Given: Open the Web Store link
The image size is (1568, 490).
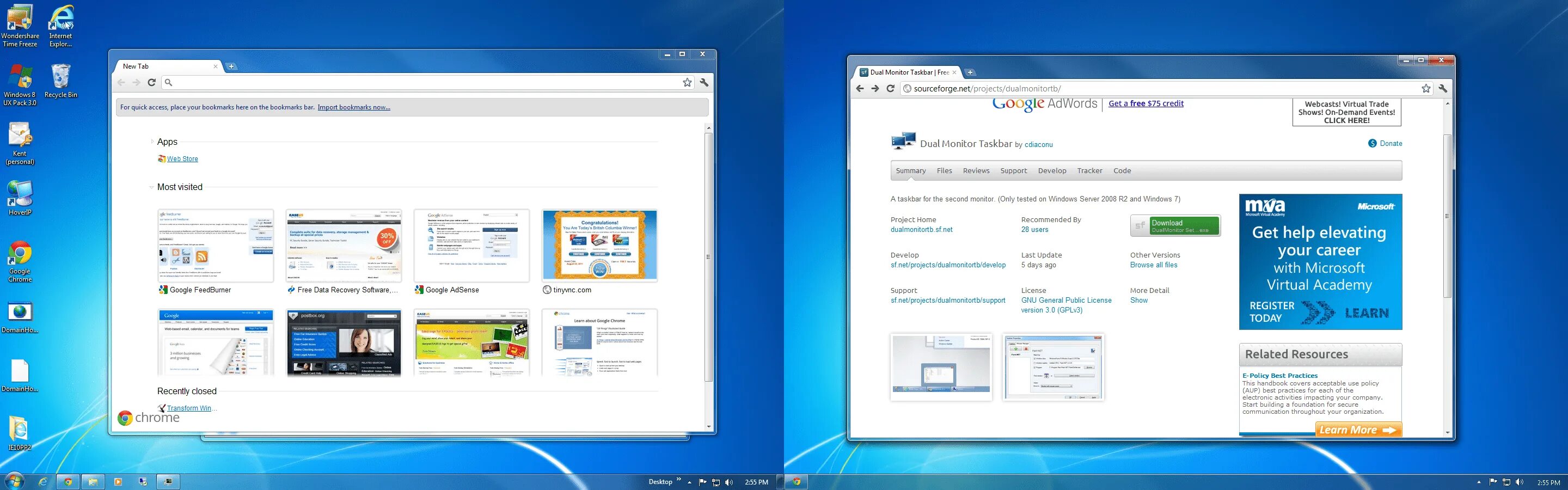Looking at the screenshot, I should (182, 159).
